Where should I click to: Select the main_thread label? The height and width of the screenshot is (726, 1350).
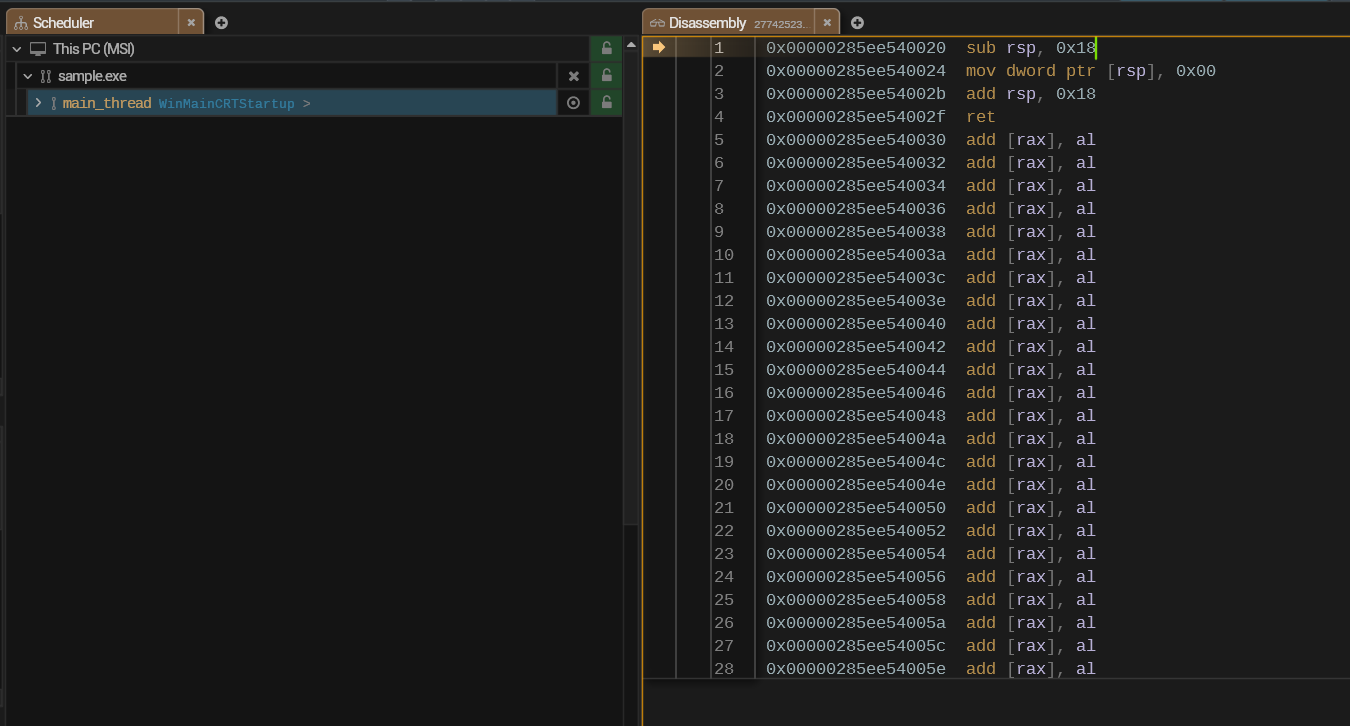[x=107, y=103]
